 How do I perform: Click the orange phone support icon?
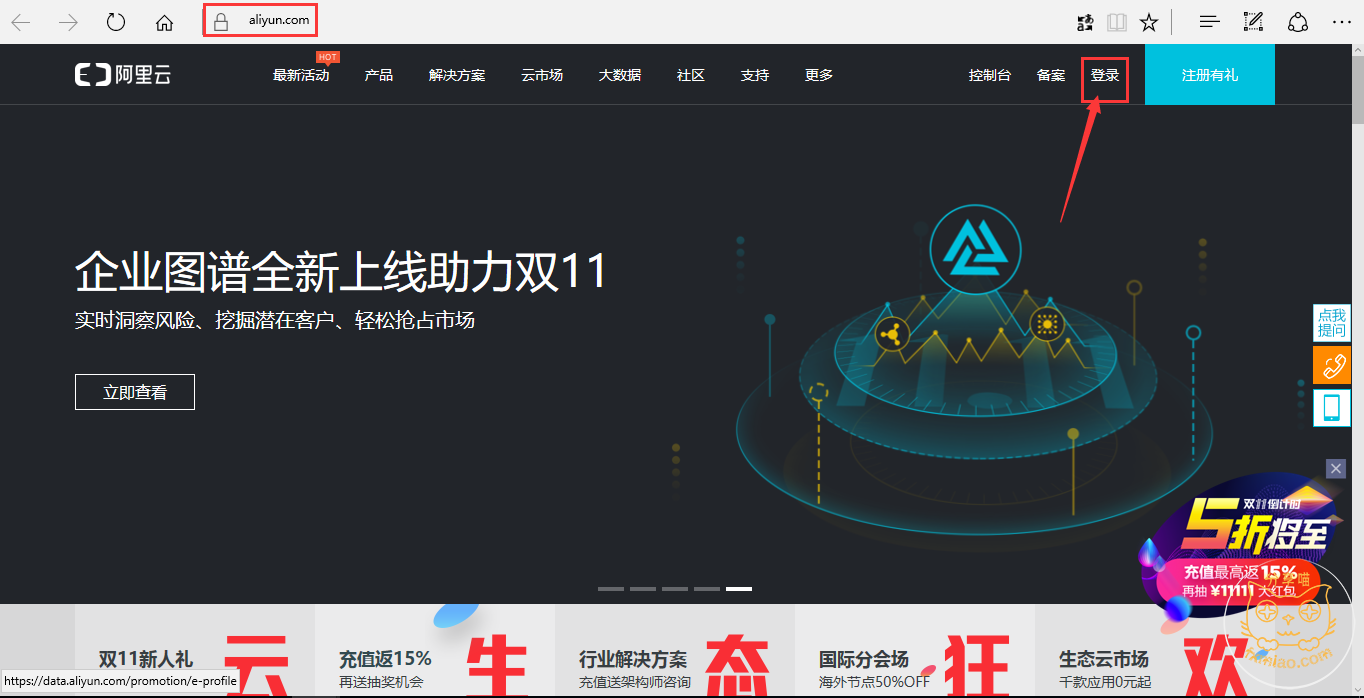(1332, 365)
